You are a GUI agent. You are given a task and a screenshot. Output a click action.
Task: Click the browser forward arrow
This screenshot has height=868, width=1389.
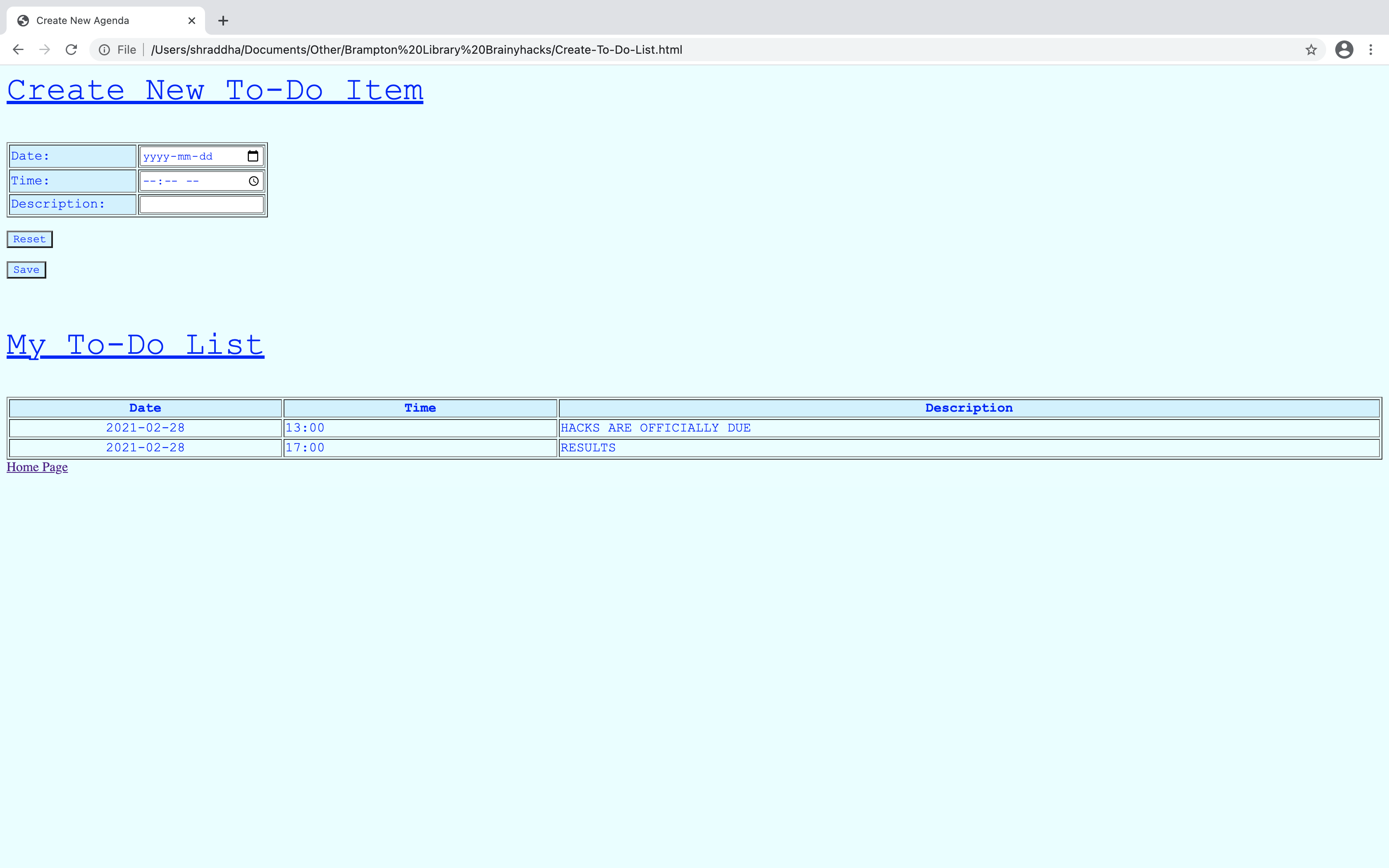point(45,50)
